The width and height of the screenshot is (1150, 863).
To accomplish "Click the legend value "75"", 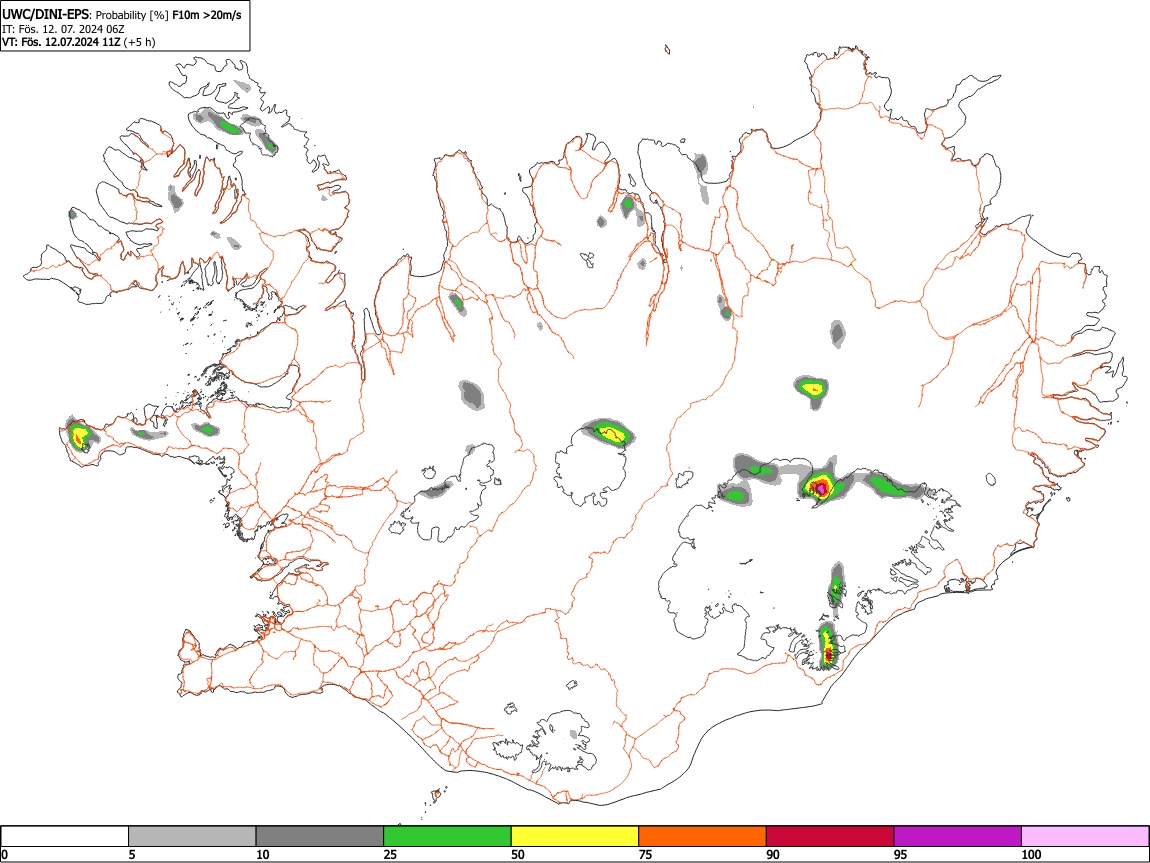I will [645, 854].
